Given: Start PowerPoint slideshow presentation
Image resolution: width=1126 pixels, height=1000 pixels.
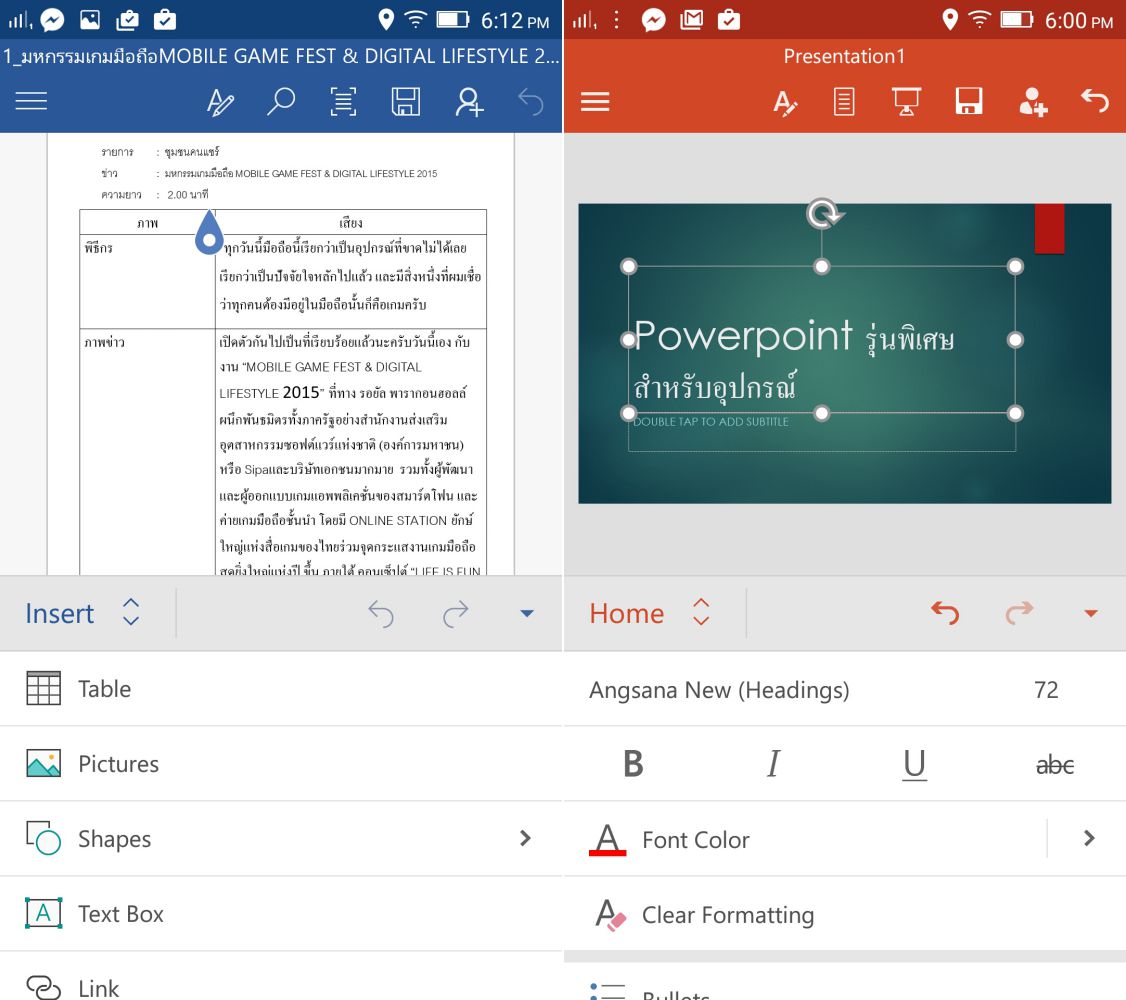Looking at the screenshot, I should 906,101.
